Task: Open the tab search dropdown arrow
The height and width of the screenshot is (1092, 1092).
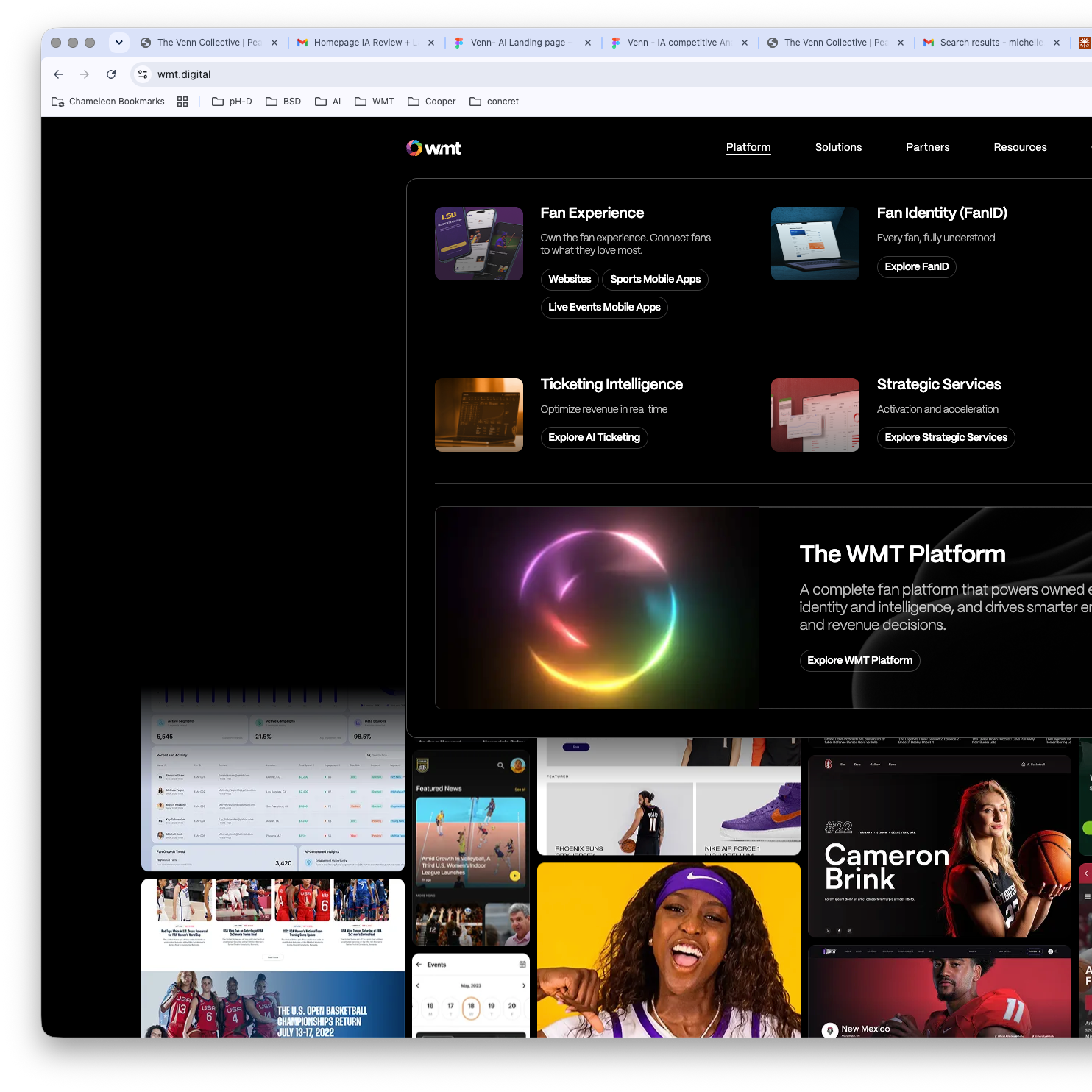Action: (119, 43)
